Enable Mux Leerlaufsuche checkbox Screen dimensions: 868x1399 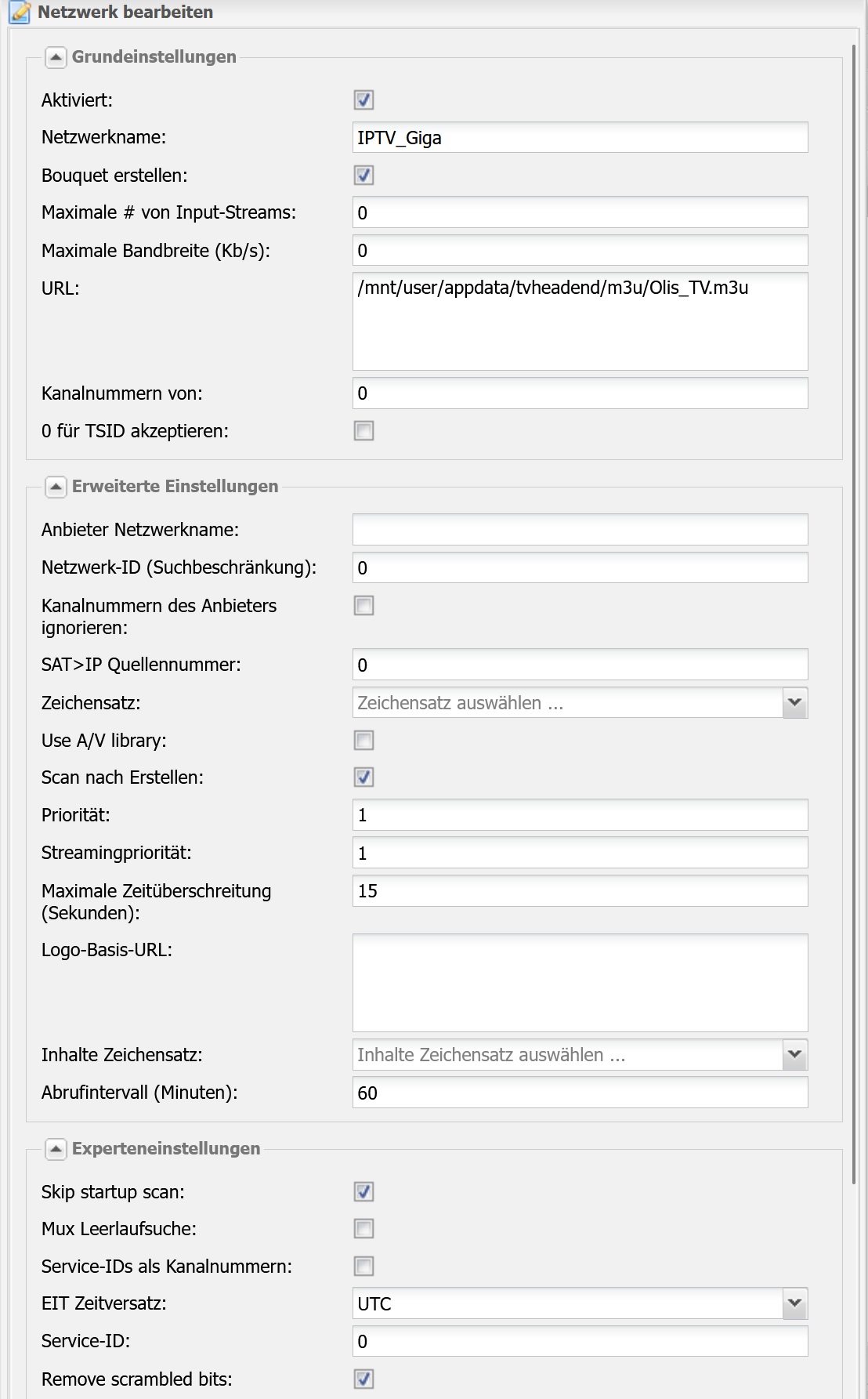pyautogui.click(x=363, y=1229)
